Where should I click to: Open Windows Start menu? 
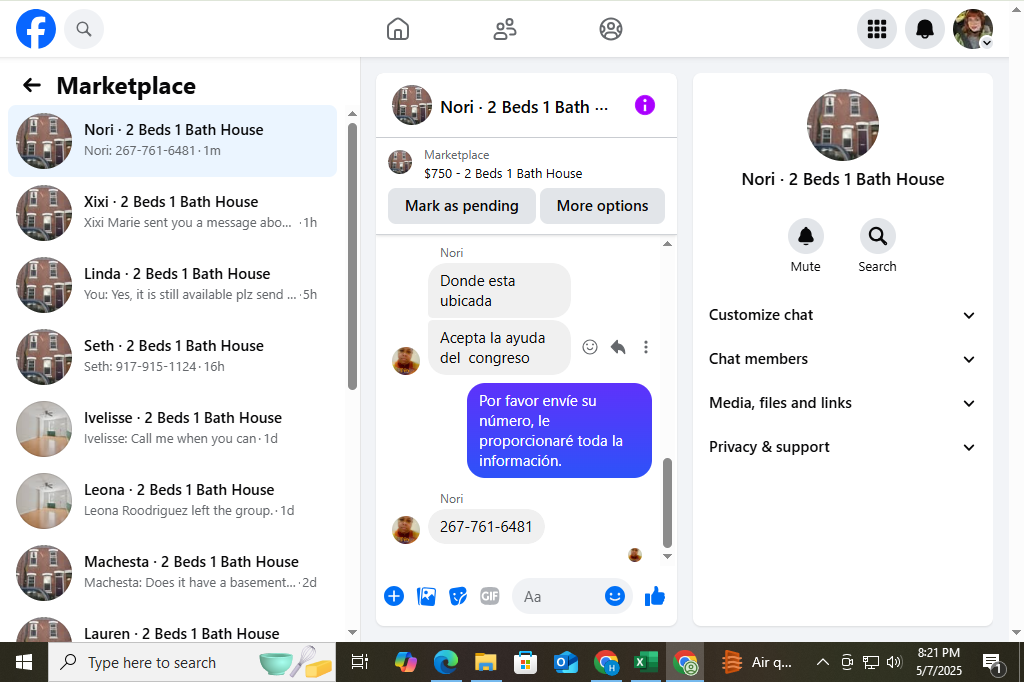point(24,662)
